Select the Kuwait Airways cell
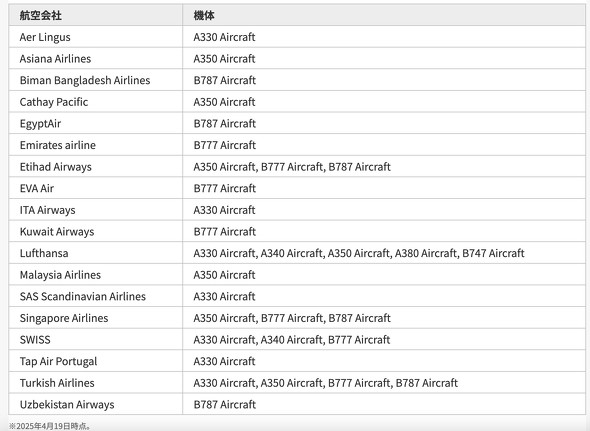Screen dimensions: 590x431 coord(96,231)
